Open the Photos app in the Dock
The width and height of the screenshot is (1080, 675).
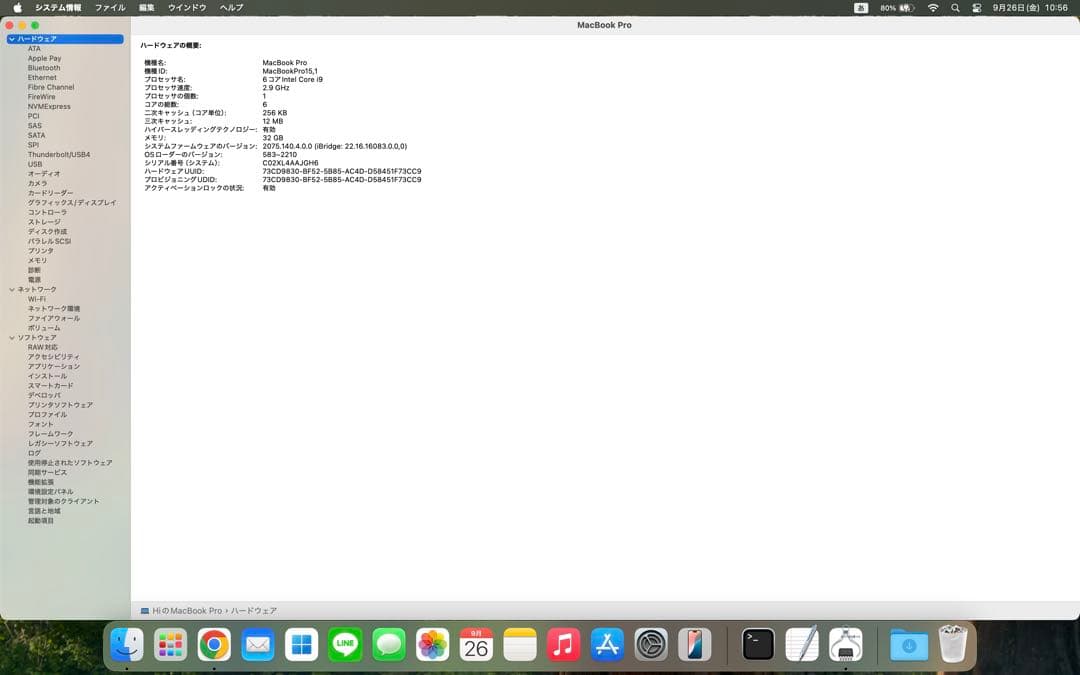pos(432,645)
